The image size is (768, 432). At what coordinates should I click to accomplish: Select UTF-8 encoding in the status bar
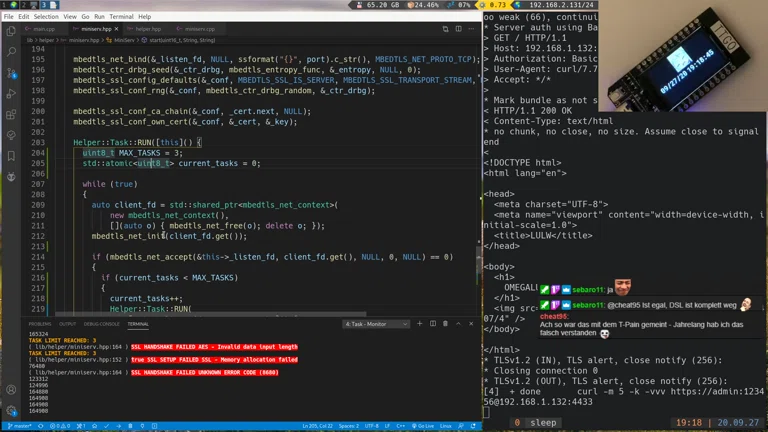click(372, 426)
